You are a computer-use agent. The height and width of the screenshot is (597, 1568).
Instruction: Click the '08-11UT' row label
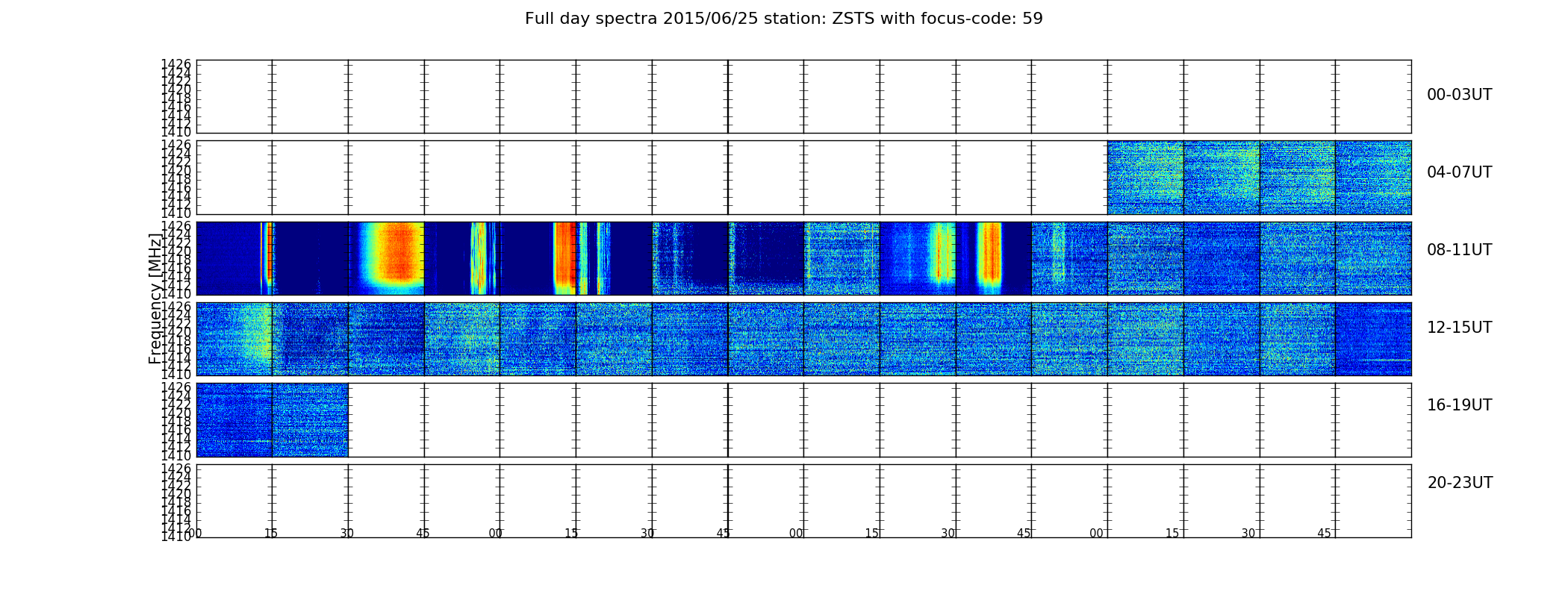(x=1459, y=250)
